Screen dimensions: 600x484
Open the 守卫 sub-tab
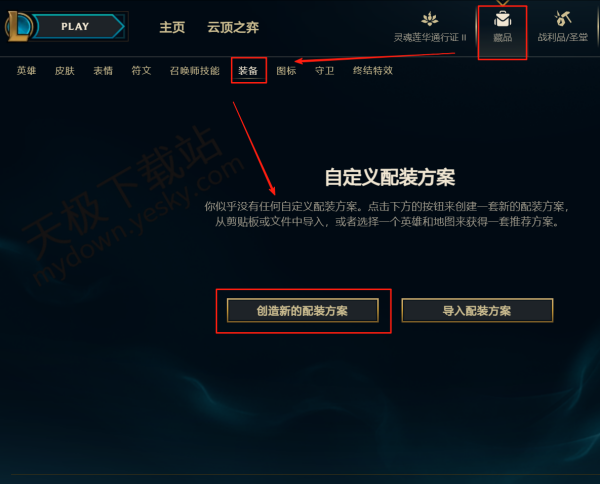[x=324, y=71]
